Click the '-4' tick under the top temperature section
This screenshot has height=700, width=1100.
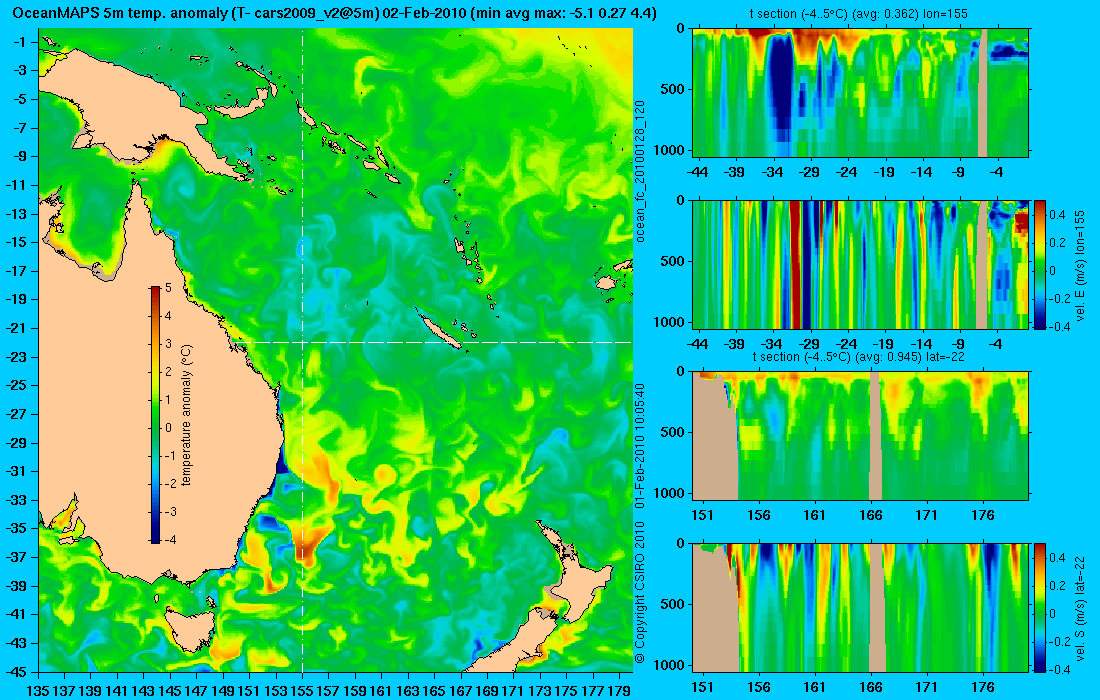pyautogui.click(x=997, y=171)
